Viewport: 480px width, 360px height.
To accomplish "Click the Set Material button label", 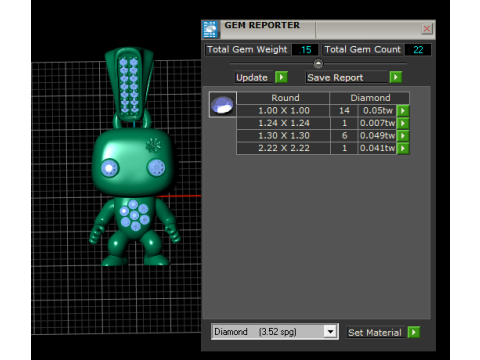I will 375,333.
